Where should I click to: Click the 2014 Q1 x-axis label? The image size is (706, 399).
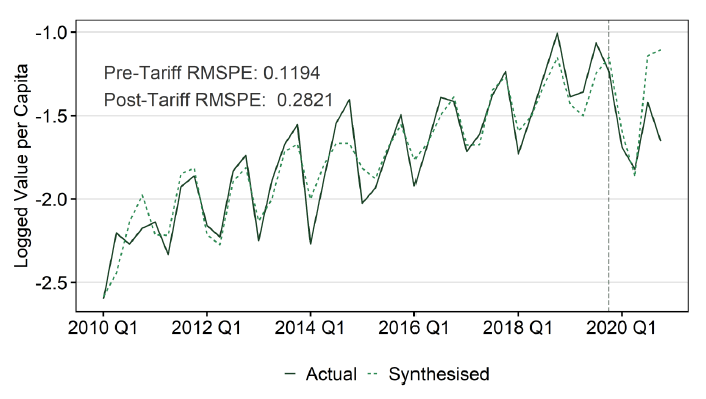point(310,327)
